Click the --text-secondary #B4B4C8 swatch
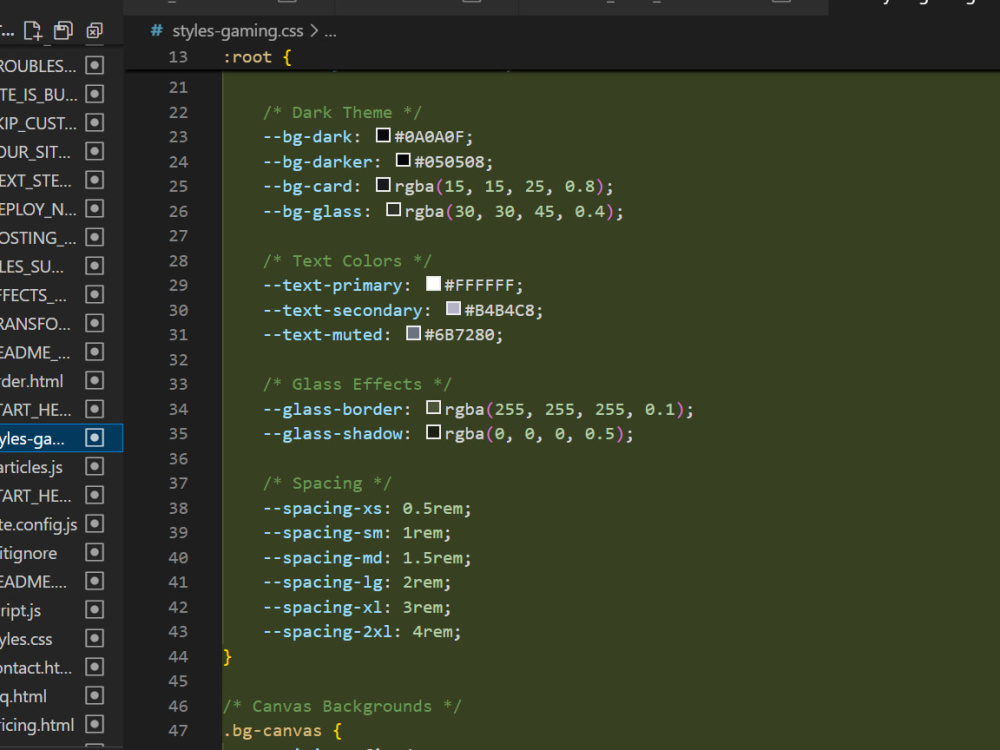The height and width of the screenshot is (750, 1000). (453, 309)
